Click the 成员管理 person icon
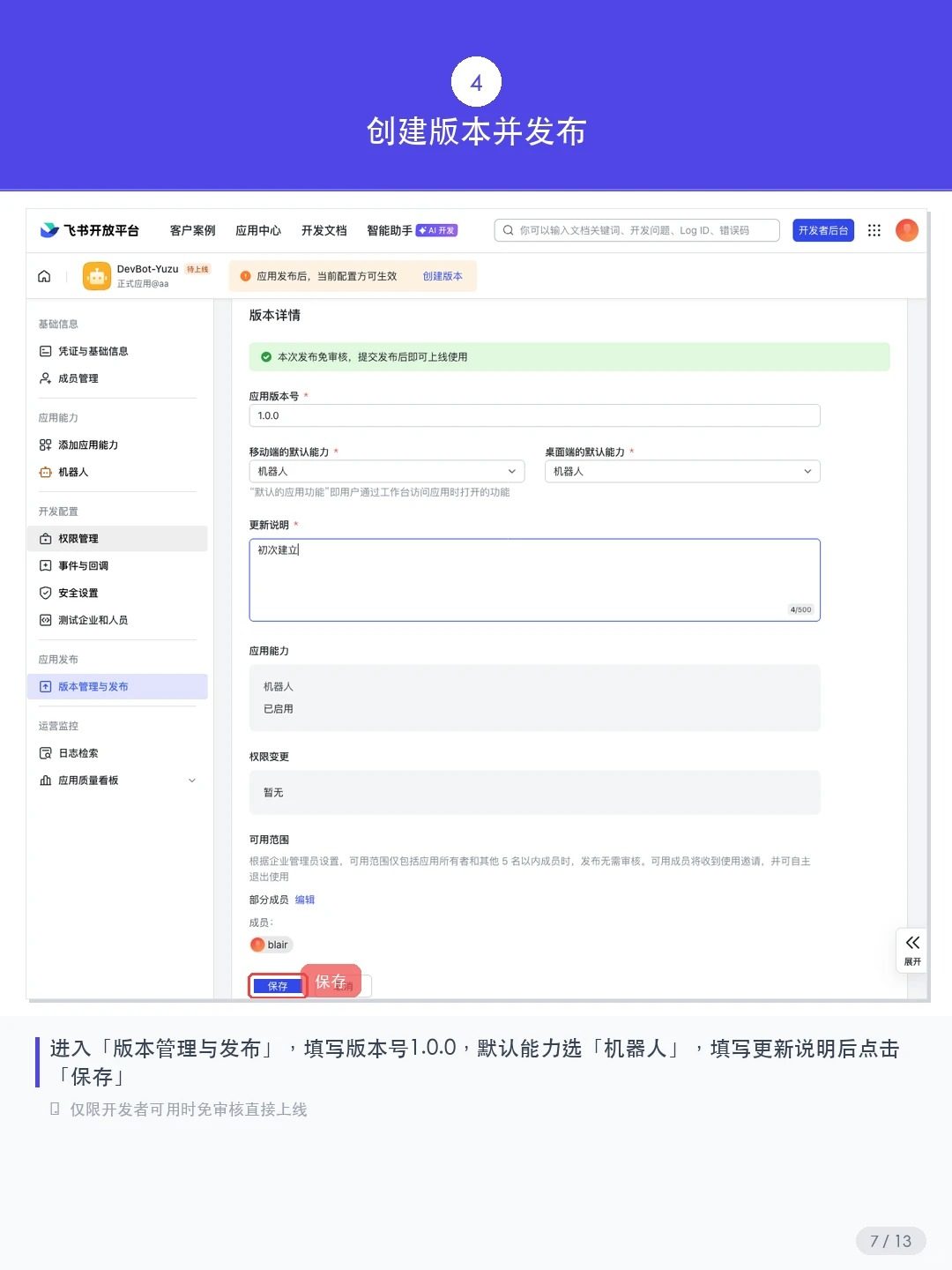The width and height of the screenshot is (952, 1270). (45, 378)
